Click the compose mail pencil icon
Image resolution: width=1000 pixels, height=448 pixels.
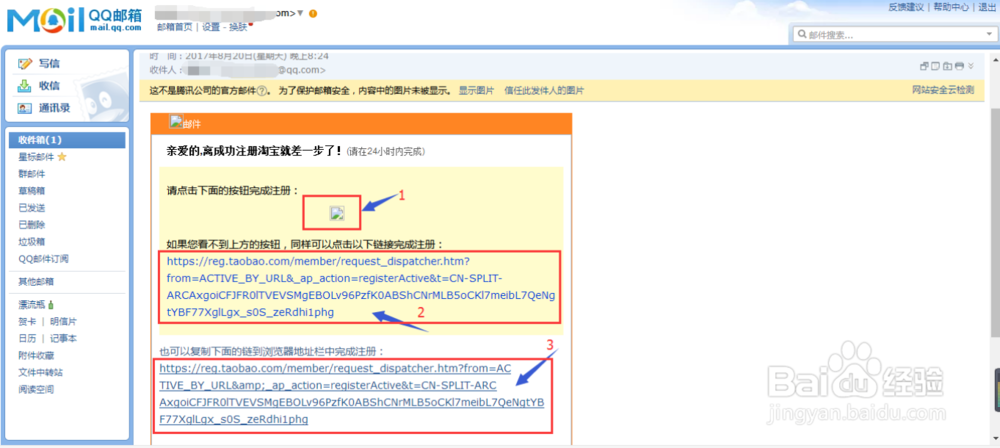[26, 64]
